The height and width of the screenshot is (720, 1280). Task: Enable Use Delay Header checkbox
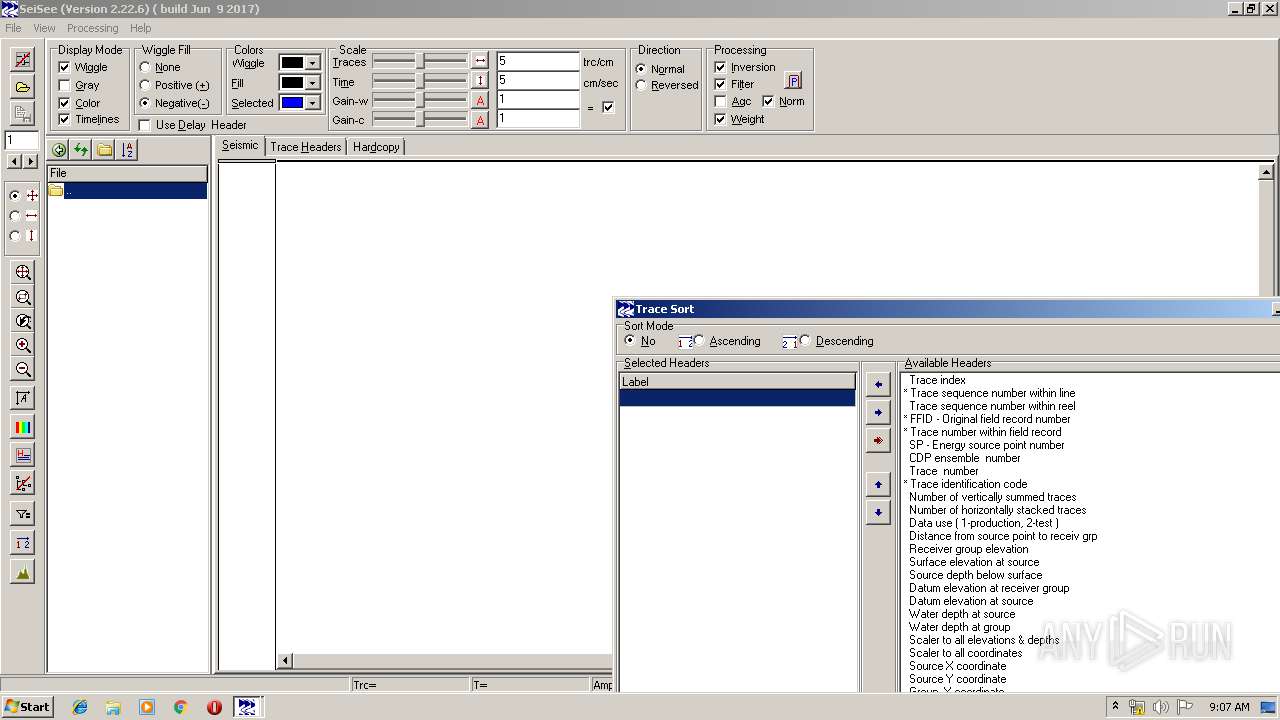click(x=145, y=125)
